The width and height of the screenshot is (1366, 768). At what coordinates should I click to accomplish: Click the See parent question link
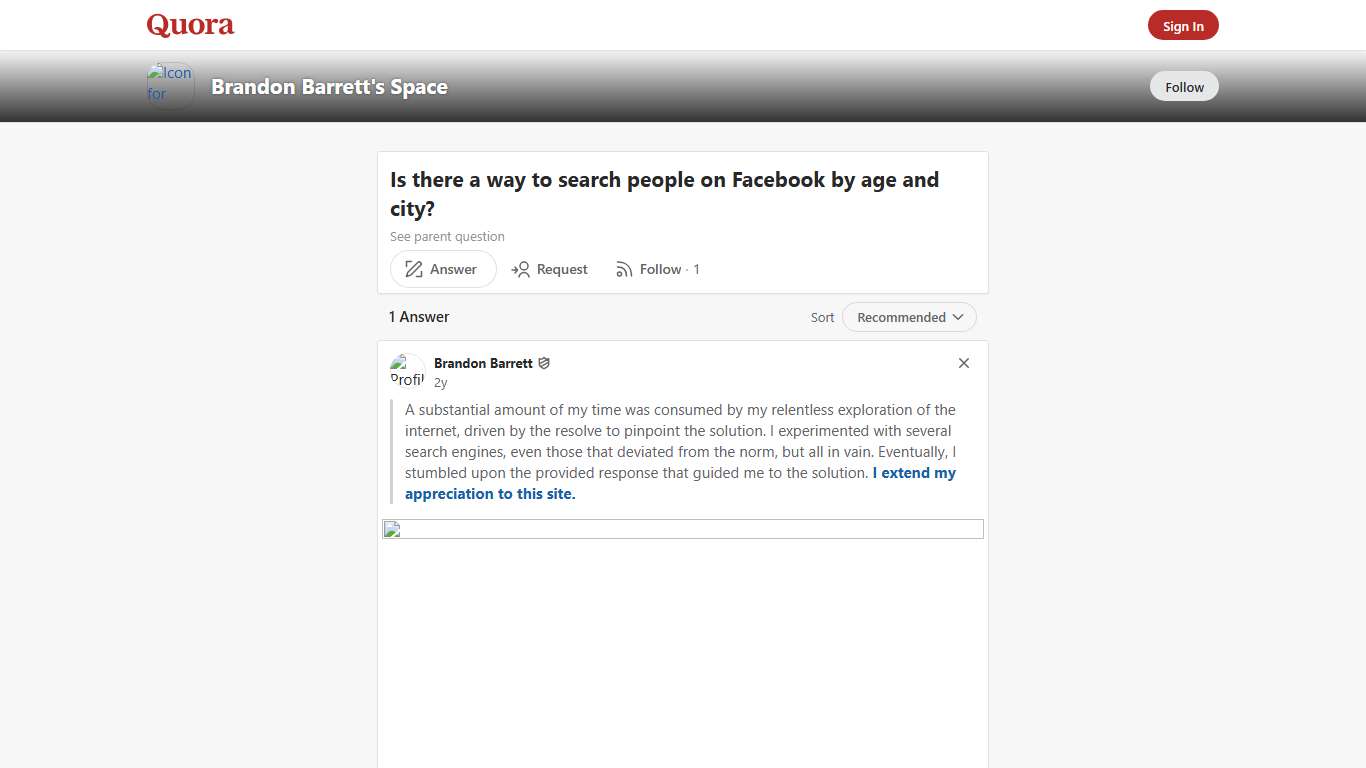point(447,236)
